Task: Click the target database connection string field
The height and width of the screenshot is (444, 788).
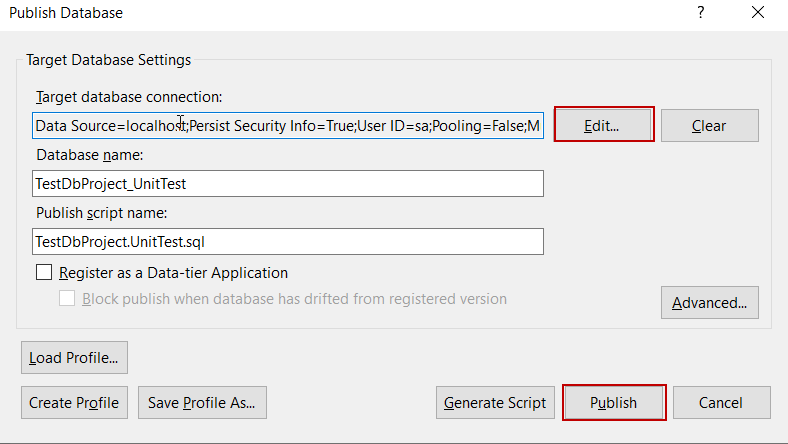Action: point(288,126)
